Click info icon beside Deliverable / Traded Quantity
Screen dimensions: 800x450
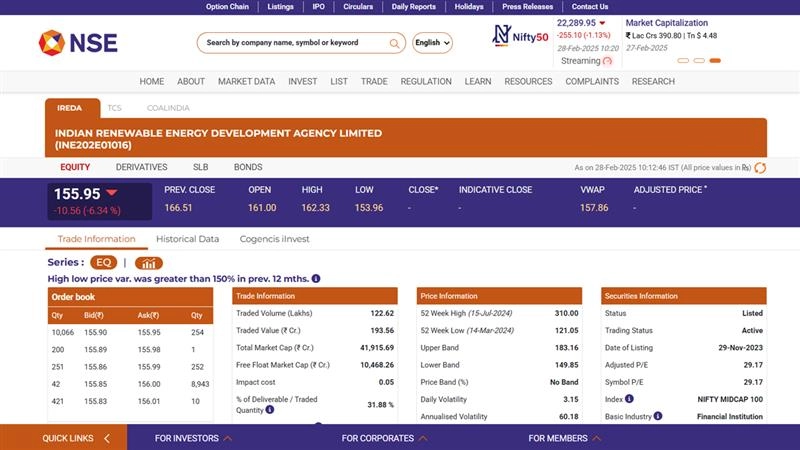(270, 410)
